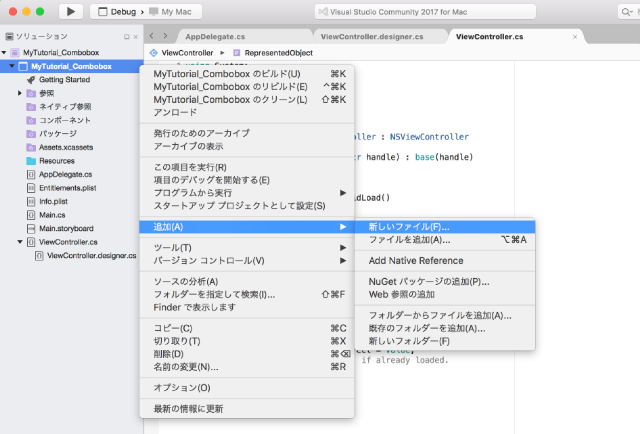
Task: Click the solution pad dock icon
Action: point(127,37)
